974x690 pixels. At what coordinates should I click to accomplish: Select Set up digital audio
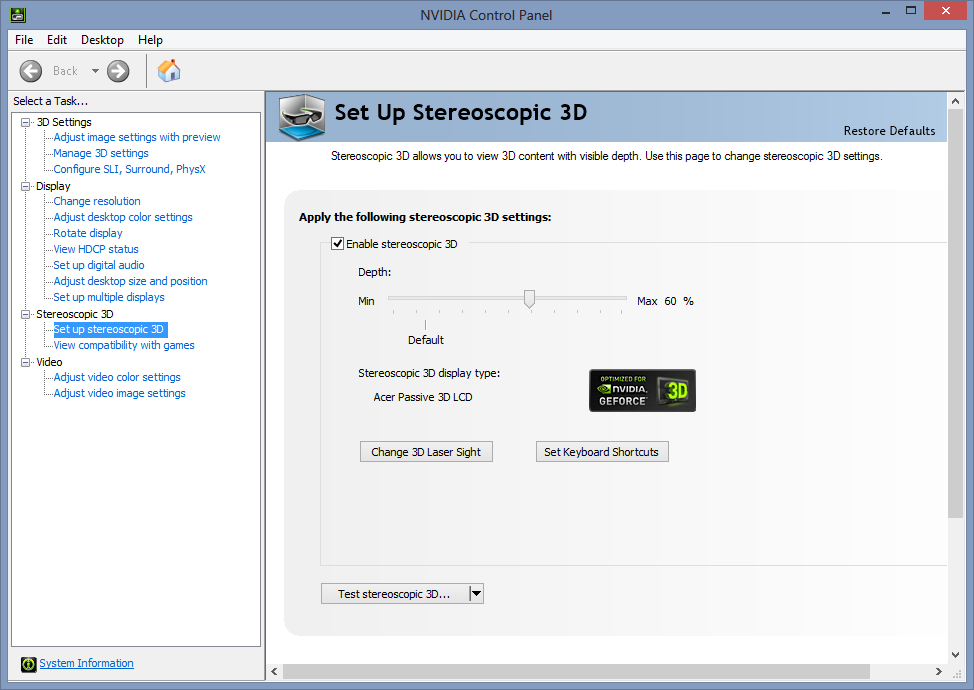pos(99,265)
